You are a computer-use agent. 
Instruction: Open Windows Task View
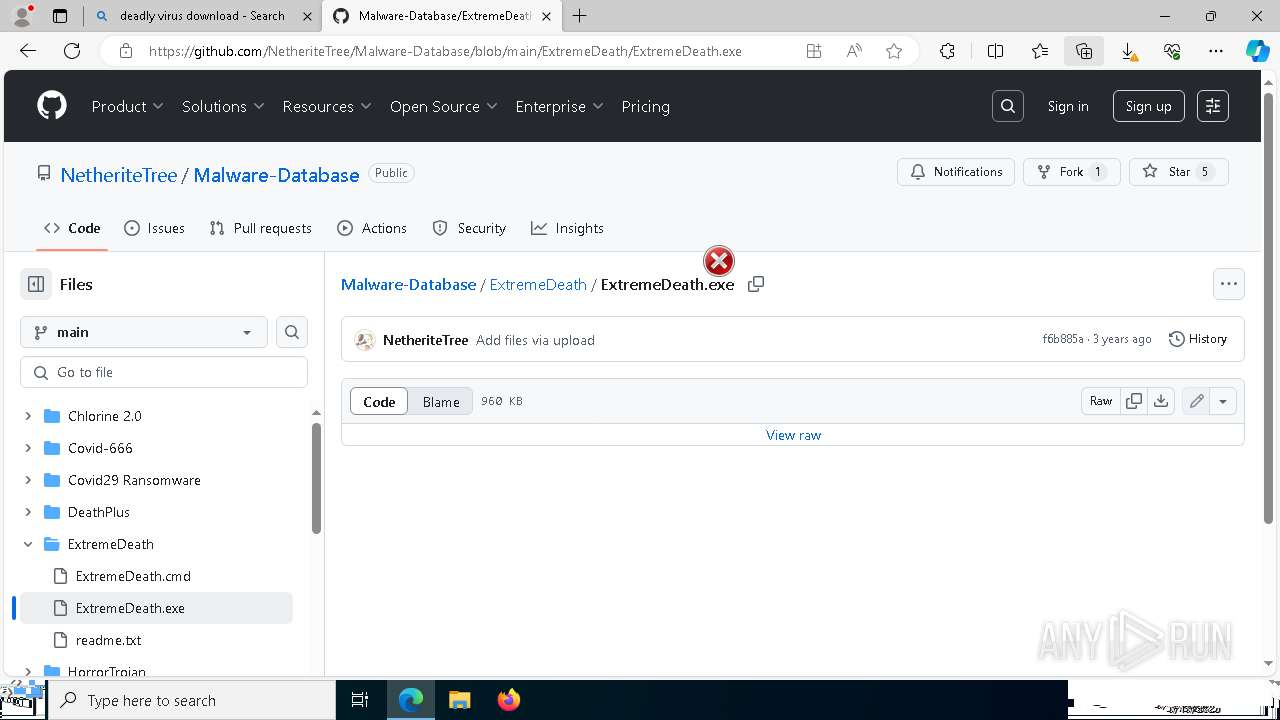coord(360,700)
